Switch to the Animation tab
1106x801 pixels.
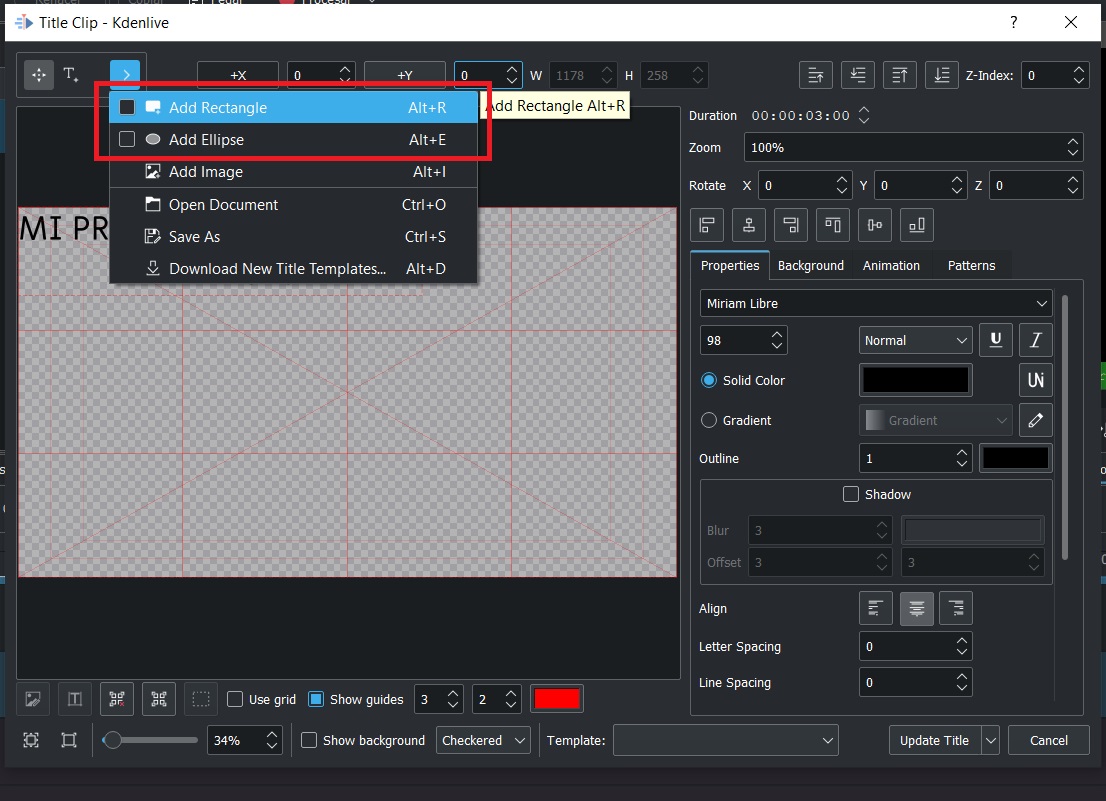(891, 265)
